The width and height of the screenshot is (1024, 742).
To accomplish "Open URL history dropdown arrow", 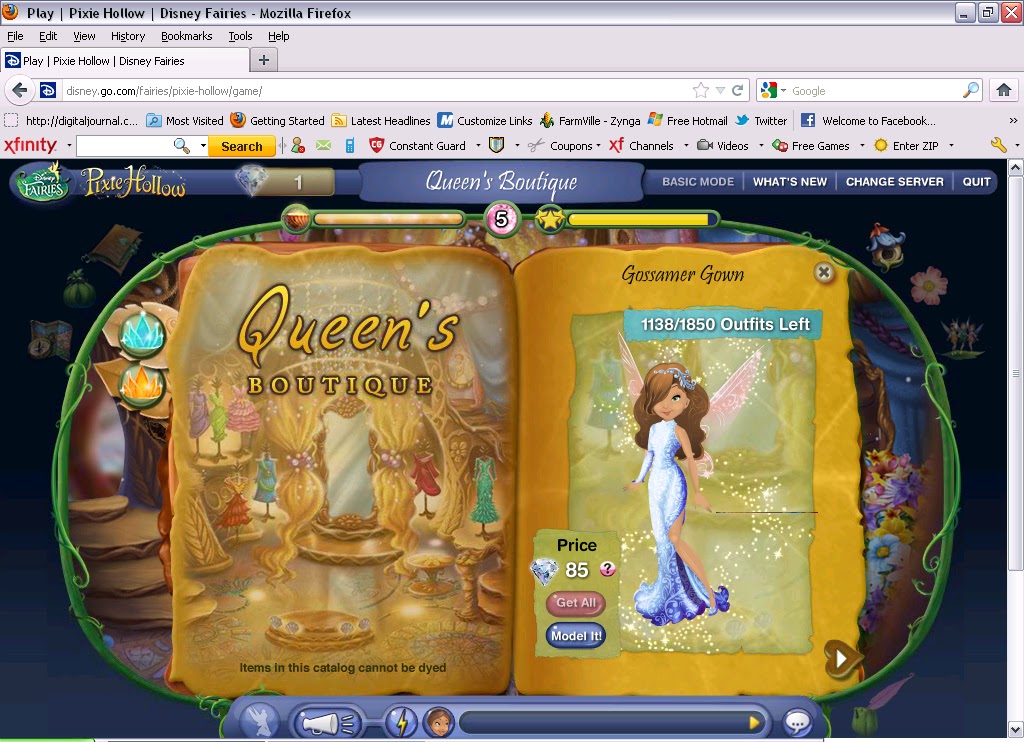I will click(x=720, y=91).
